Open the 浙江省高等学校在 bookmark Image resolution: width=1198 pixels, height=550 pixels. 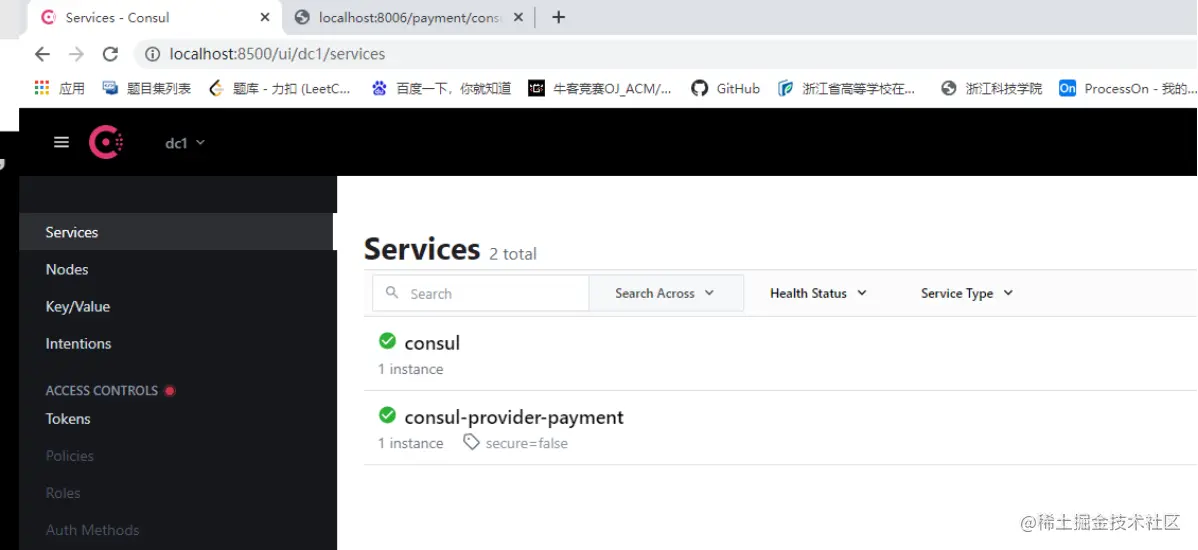(x=846, y=89)
